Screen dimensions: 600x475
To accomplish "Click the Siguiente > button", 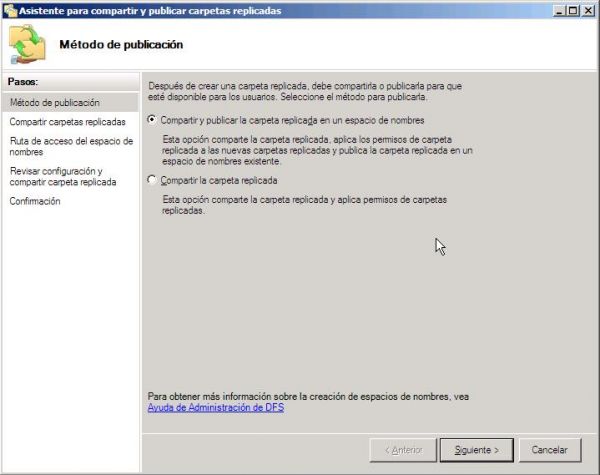I will click(476, 450).
